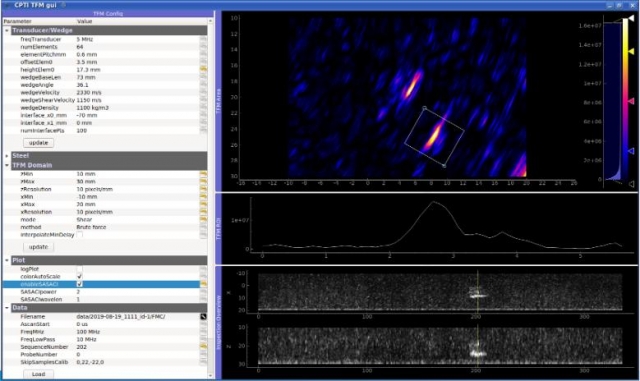Click update button under Transducer/Wedge settings
The image size is (640, 381).
point(38,143)
